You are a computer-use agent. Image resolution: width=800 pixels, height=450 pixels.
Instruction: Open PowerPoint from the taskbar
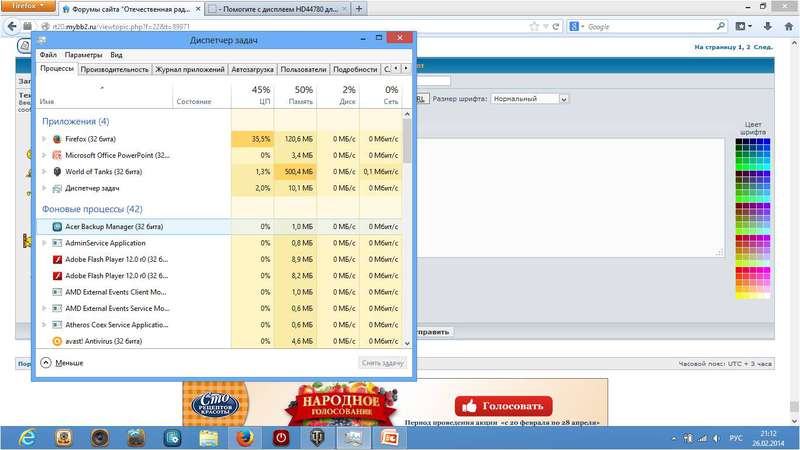(389, 438)
